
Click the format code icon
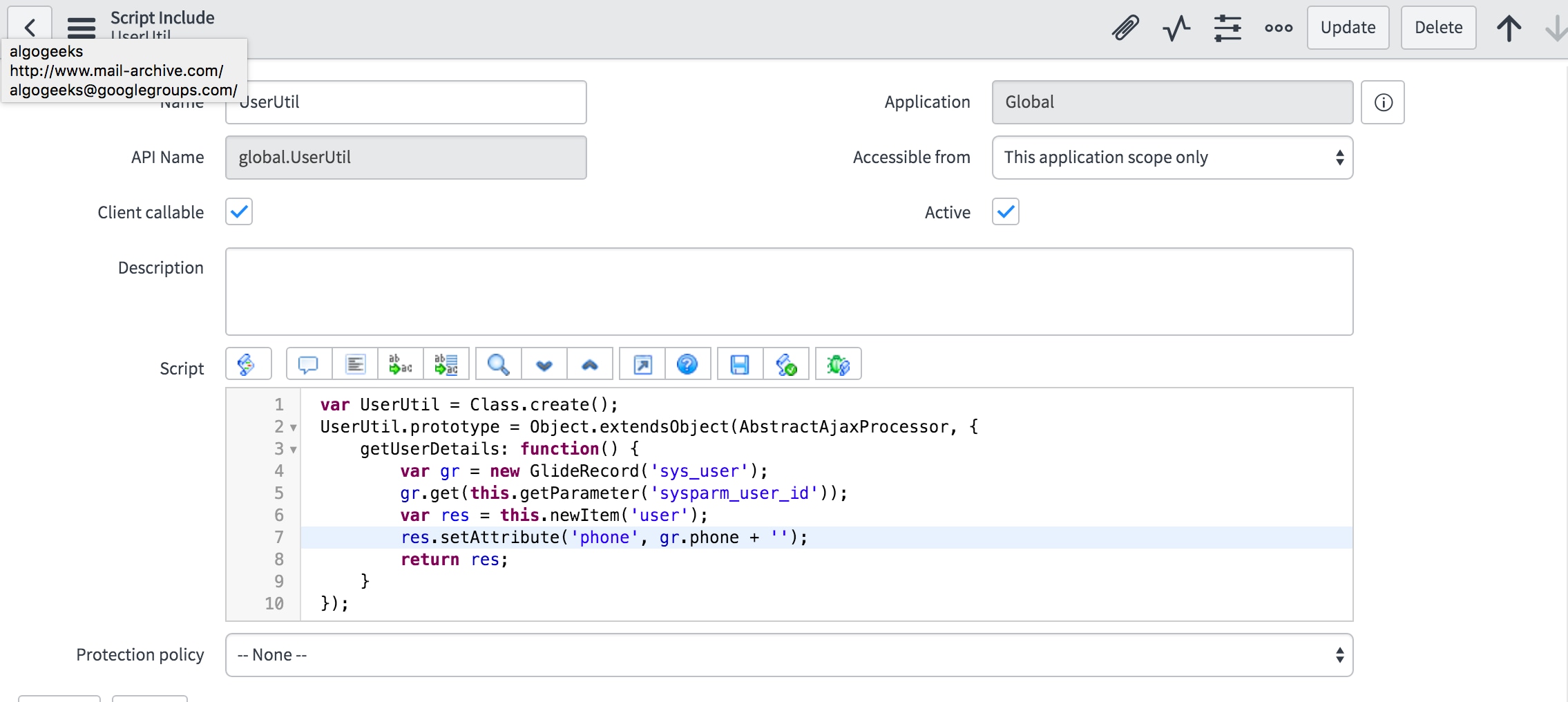(355, 364)
